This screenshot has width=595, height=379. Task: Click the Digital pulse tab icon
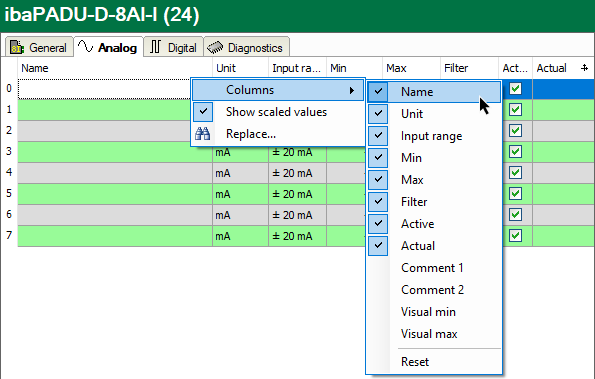pos(156,47)
